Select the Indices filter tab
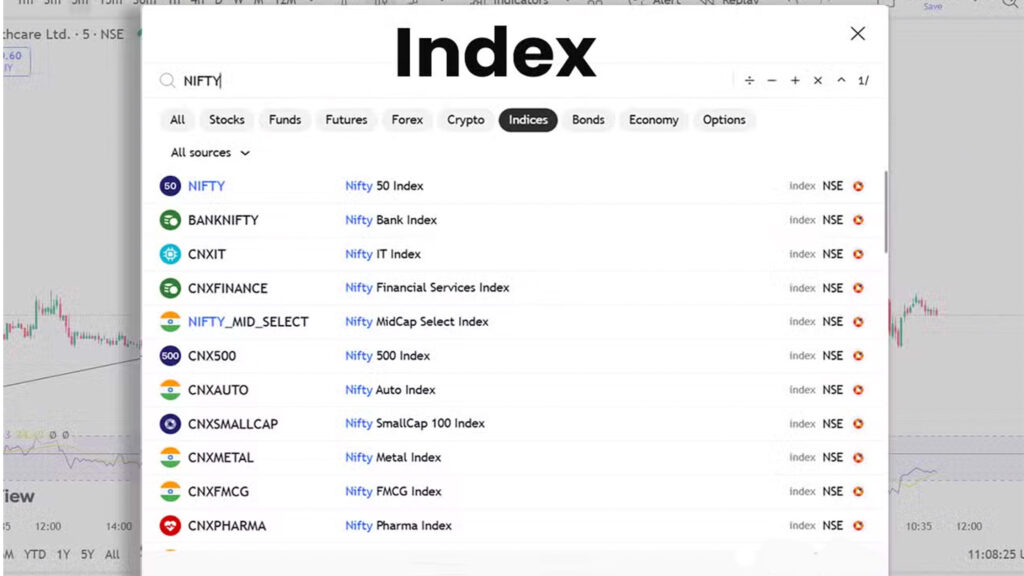This screenshot has width=1024, height=576. pyautogui.click(x=528, y=120)
